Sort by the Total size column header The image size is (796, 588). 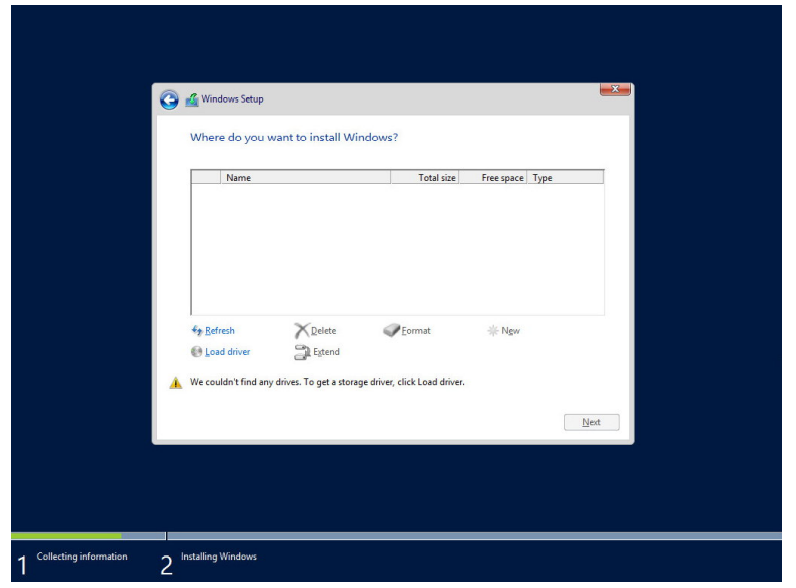(425, 177)
